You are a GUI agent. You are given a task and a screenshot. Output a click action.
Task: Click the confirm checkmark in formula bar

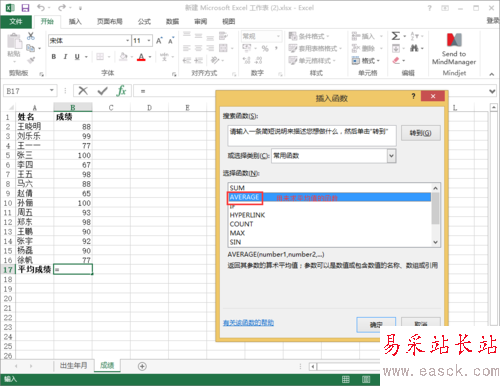point(102,91)
